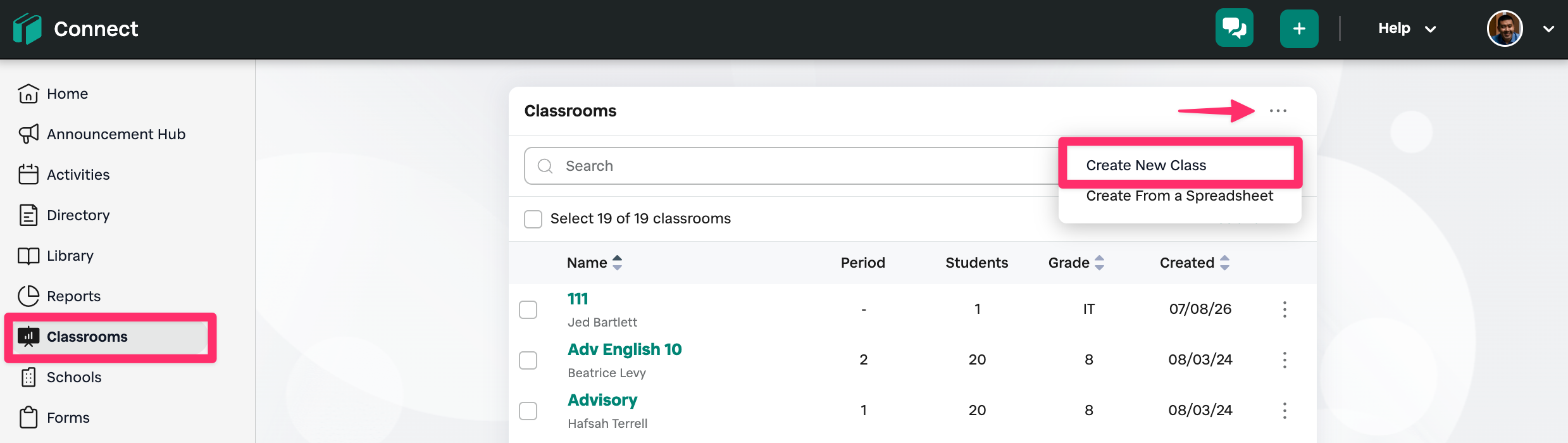
Task: Open the Advisory classroom link
Action: coord(602,400)
